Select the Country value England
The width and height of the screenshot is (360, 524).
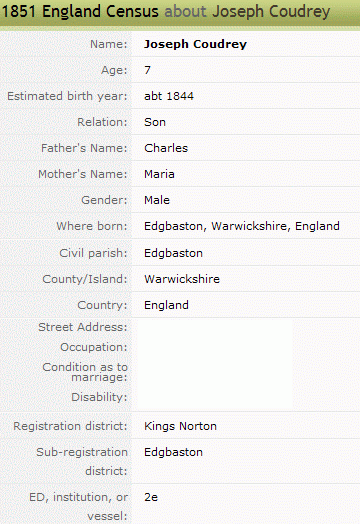[x=166, y=305]
